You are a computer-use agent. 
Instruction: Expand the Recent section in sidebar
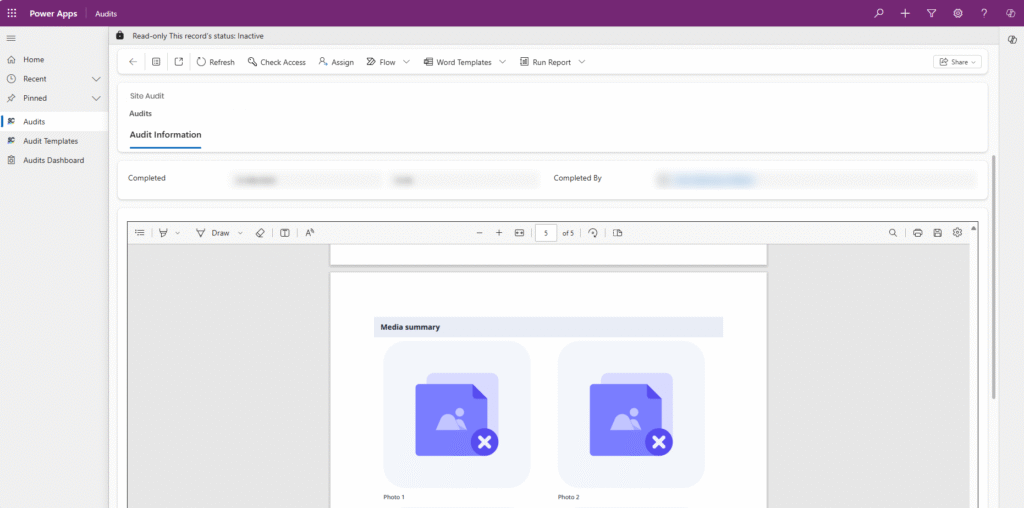tap(96, 79)
